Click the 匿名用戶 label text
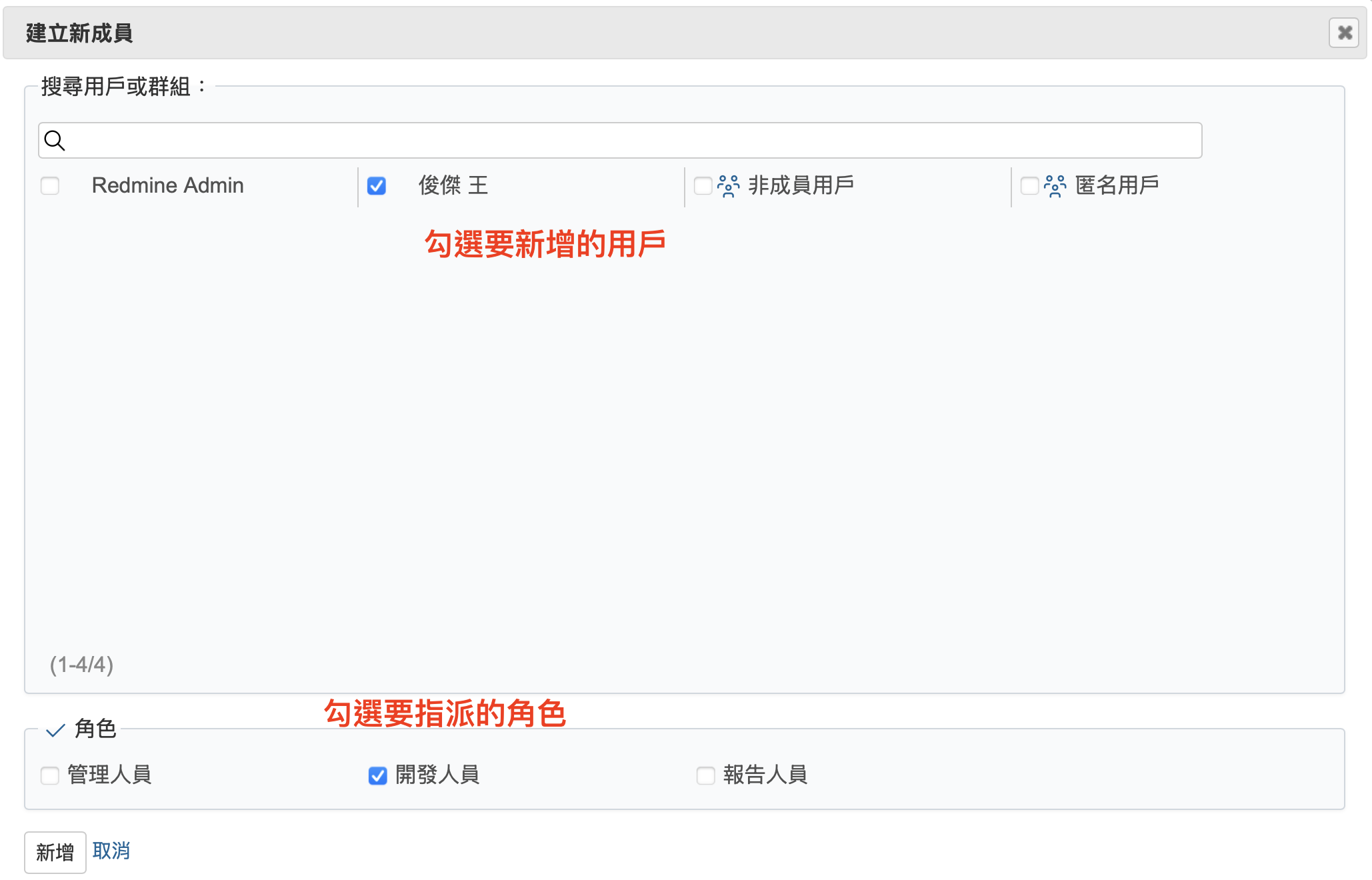The image size is (1372, 880). [1117, 185]
